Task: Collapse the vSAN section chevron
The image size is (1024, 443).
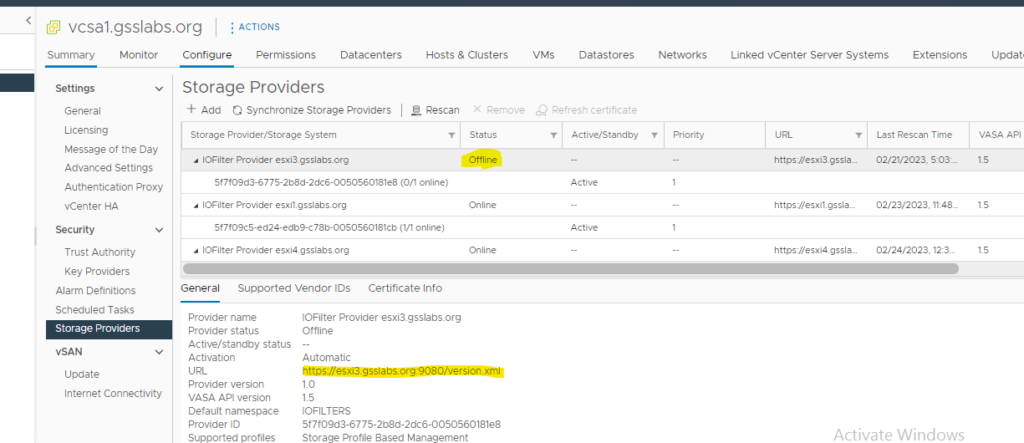Action: [159, 352]
